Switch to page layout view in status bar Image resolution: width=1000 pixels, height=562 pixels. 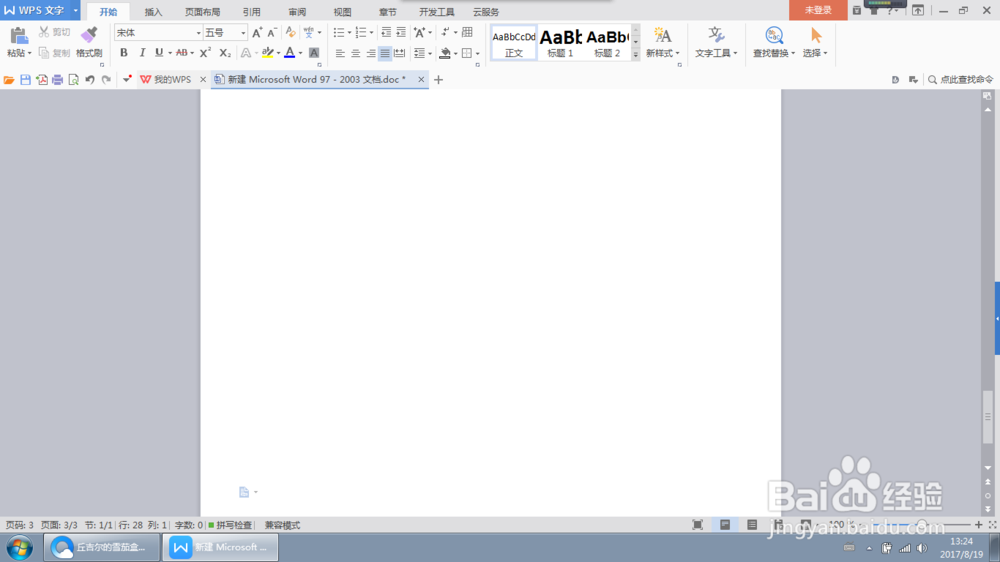coord(725,525)
